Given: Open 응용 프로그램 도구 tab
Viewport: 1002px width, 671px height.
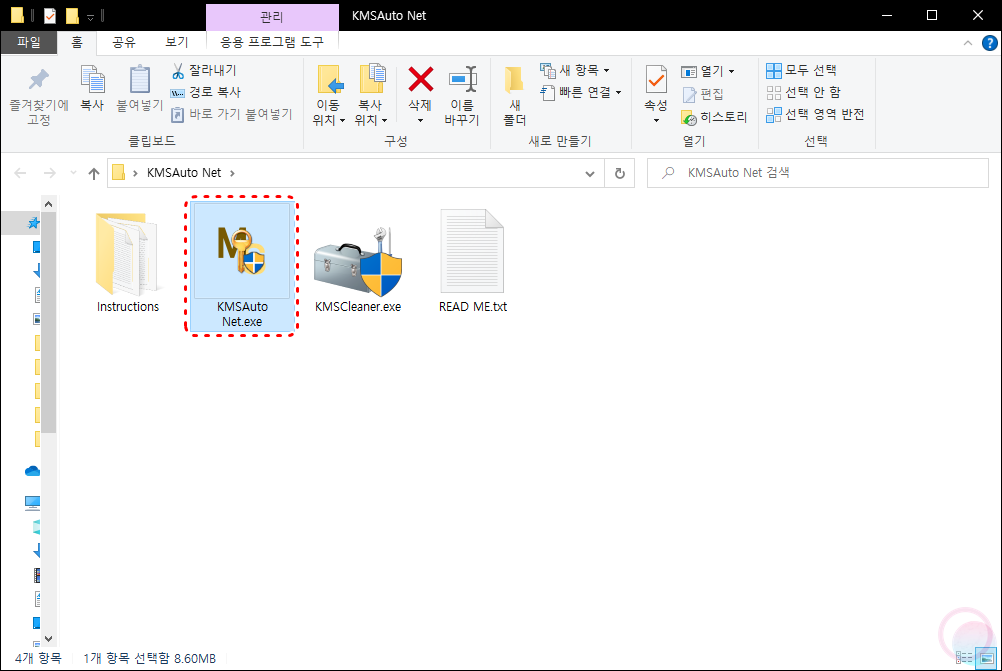Looking at the screenshot, I should pos(272,43).
